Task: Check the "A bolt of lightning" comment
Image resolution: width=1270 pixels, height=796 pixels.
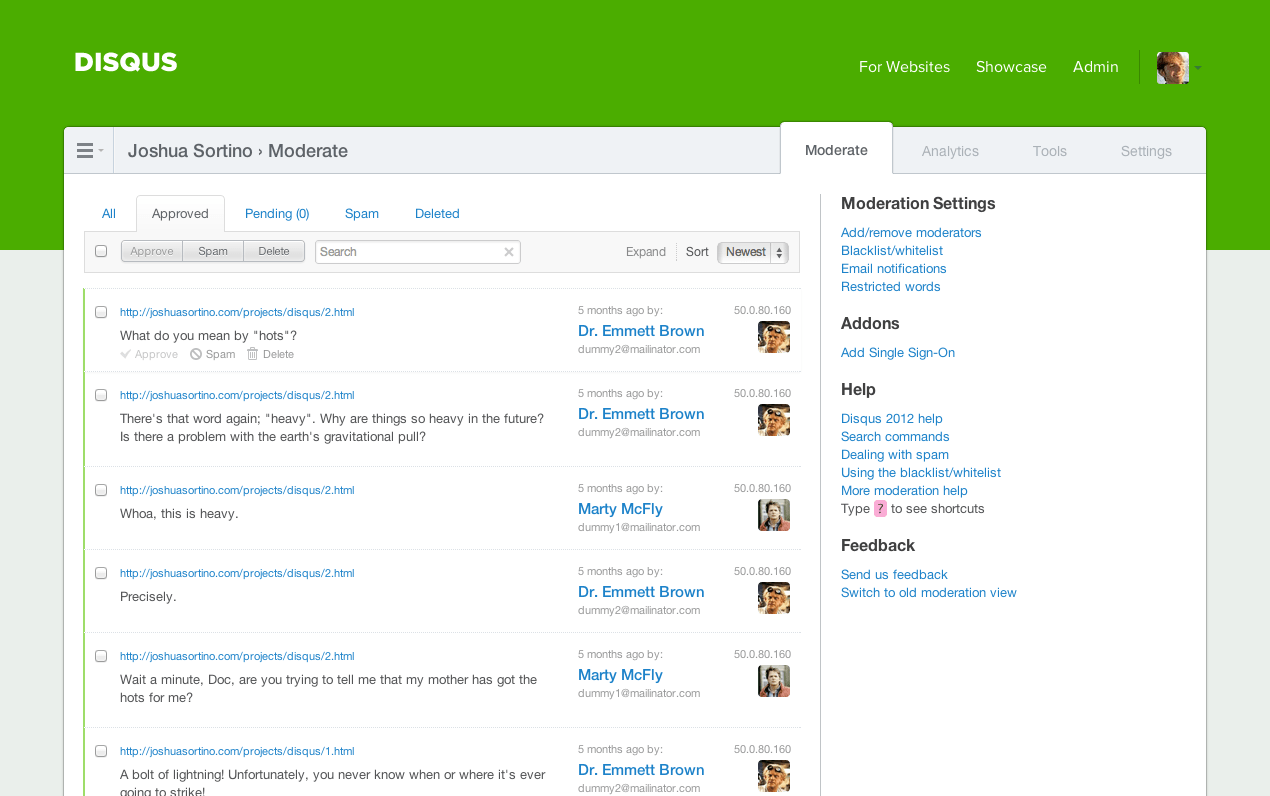Action: pos(101,751)
